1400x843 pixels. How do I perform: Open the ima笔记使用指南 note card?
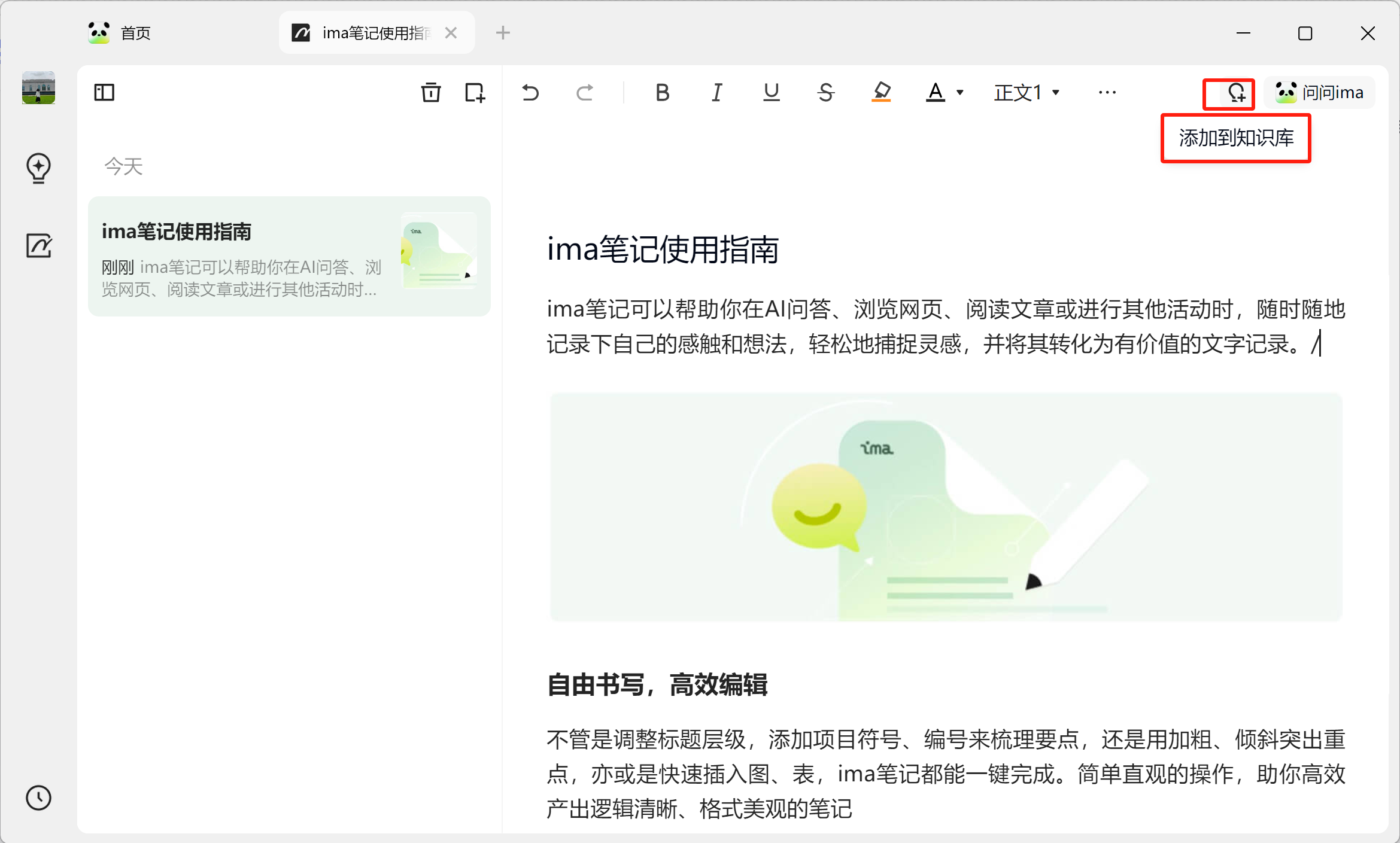coord(289,256)
